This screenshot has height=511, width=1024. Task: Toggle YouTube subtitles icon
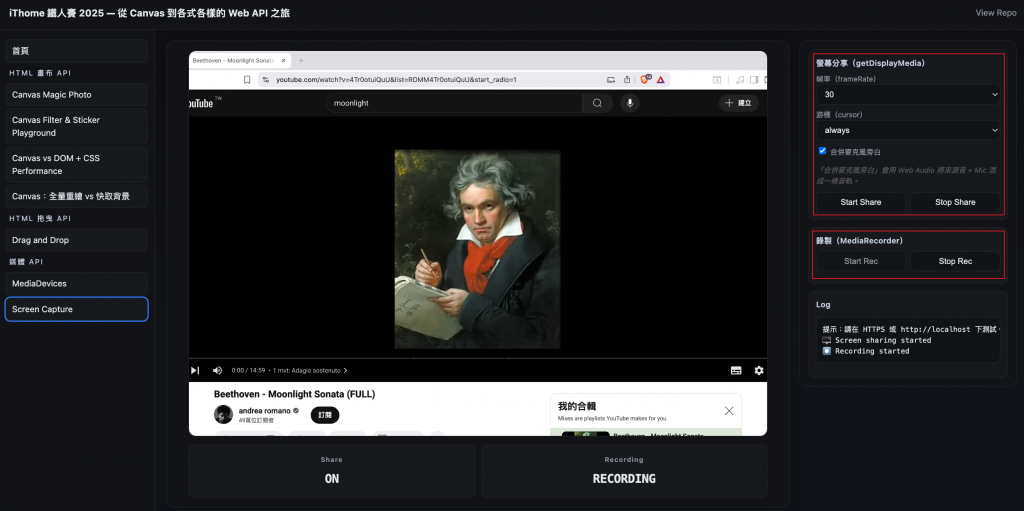click(736, 371)
